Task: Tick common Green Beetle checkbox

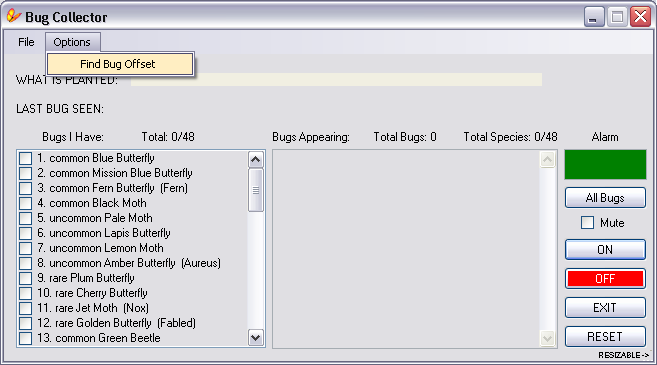Action: click(x=26, y=338)
